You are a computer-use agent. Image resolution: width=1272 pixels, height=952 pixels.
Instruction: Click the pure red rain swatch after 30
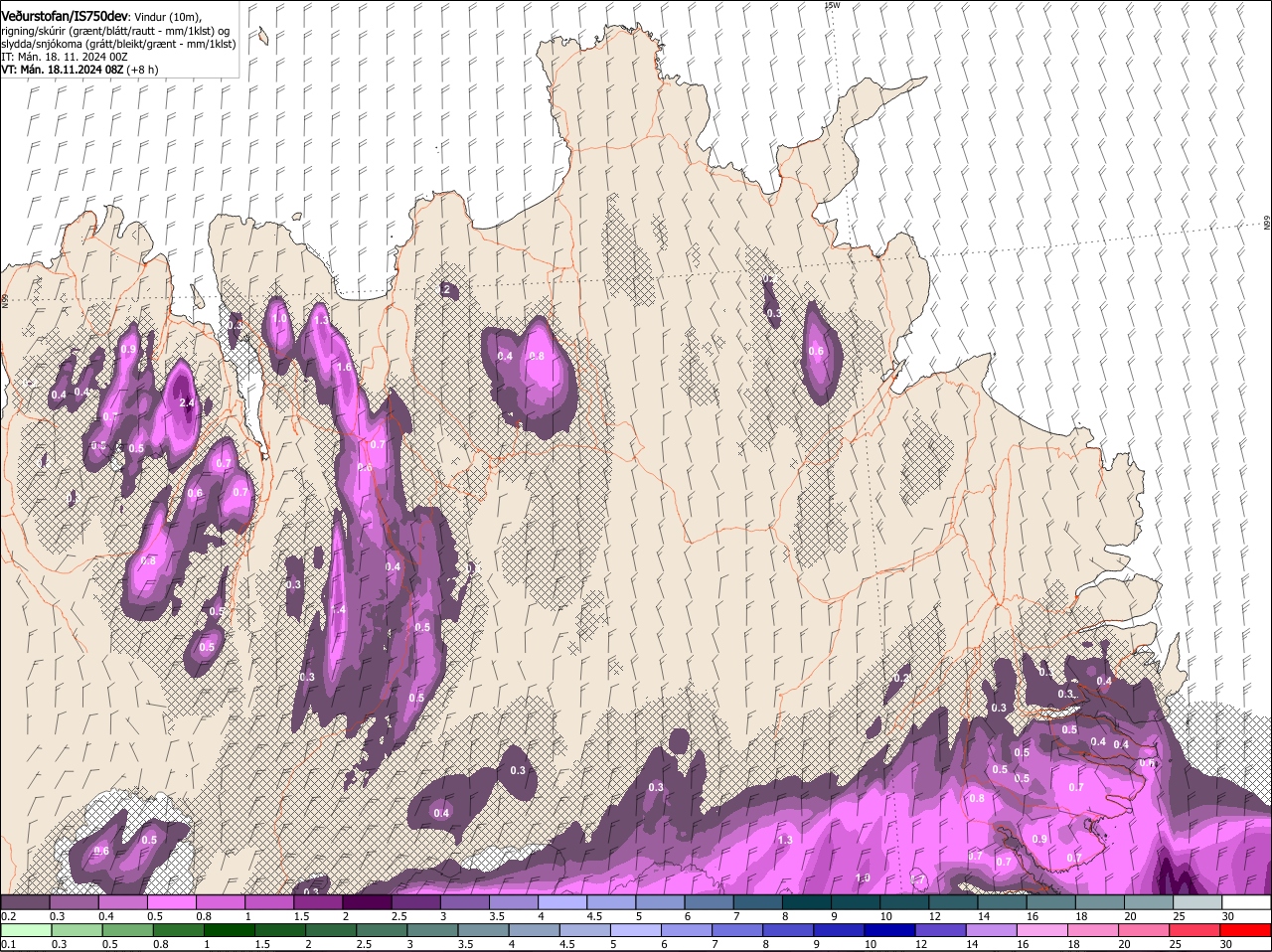(1245, 930)
